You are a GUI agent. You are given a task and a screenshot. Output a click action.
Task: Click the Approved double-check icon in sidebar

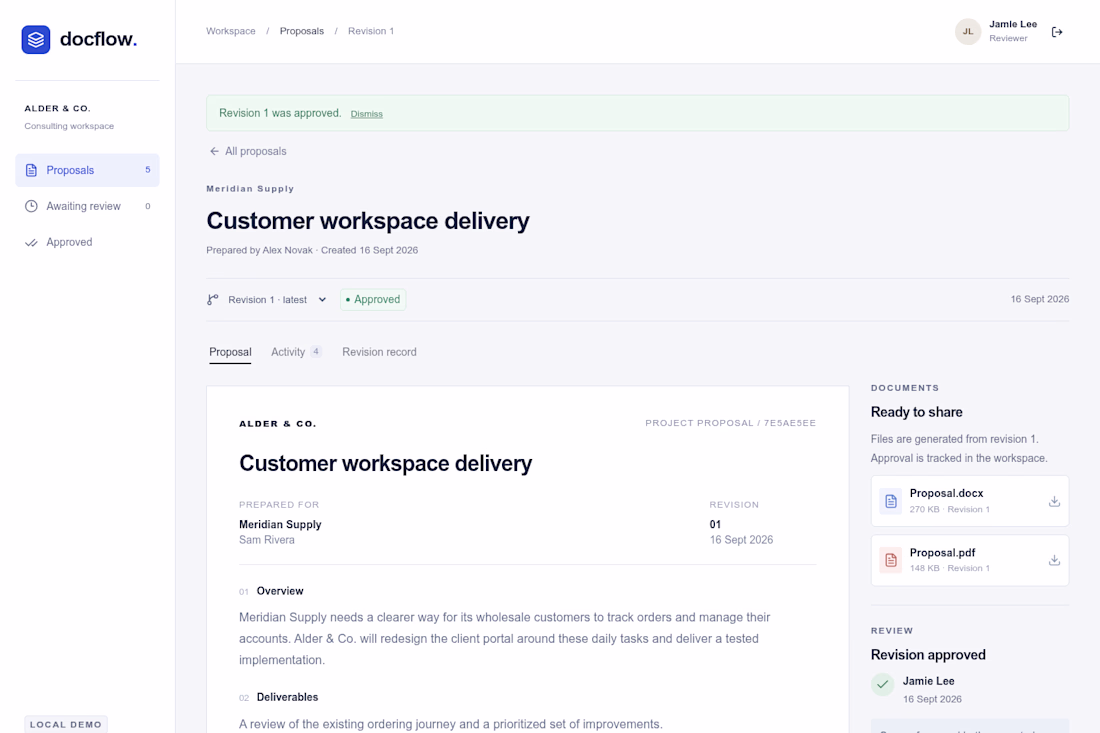click(32, 243)
